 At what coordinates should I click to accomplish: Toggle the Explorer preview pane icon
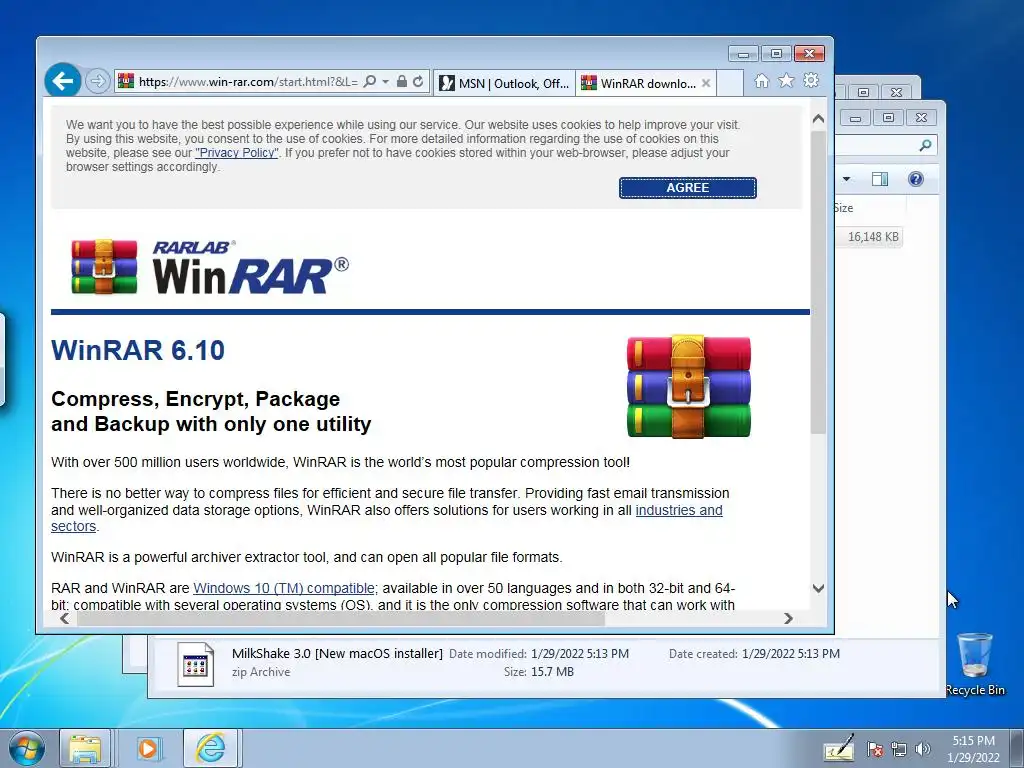[880, 179]
